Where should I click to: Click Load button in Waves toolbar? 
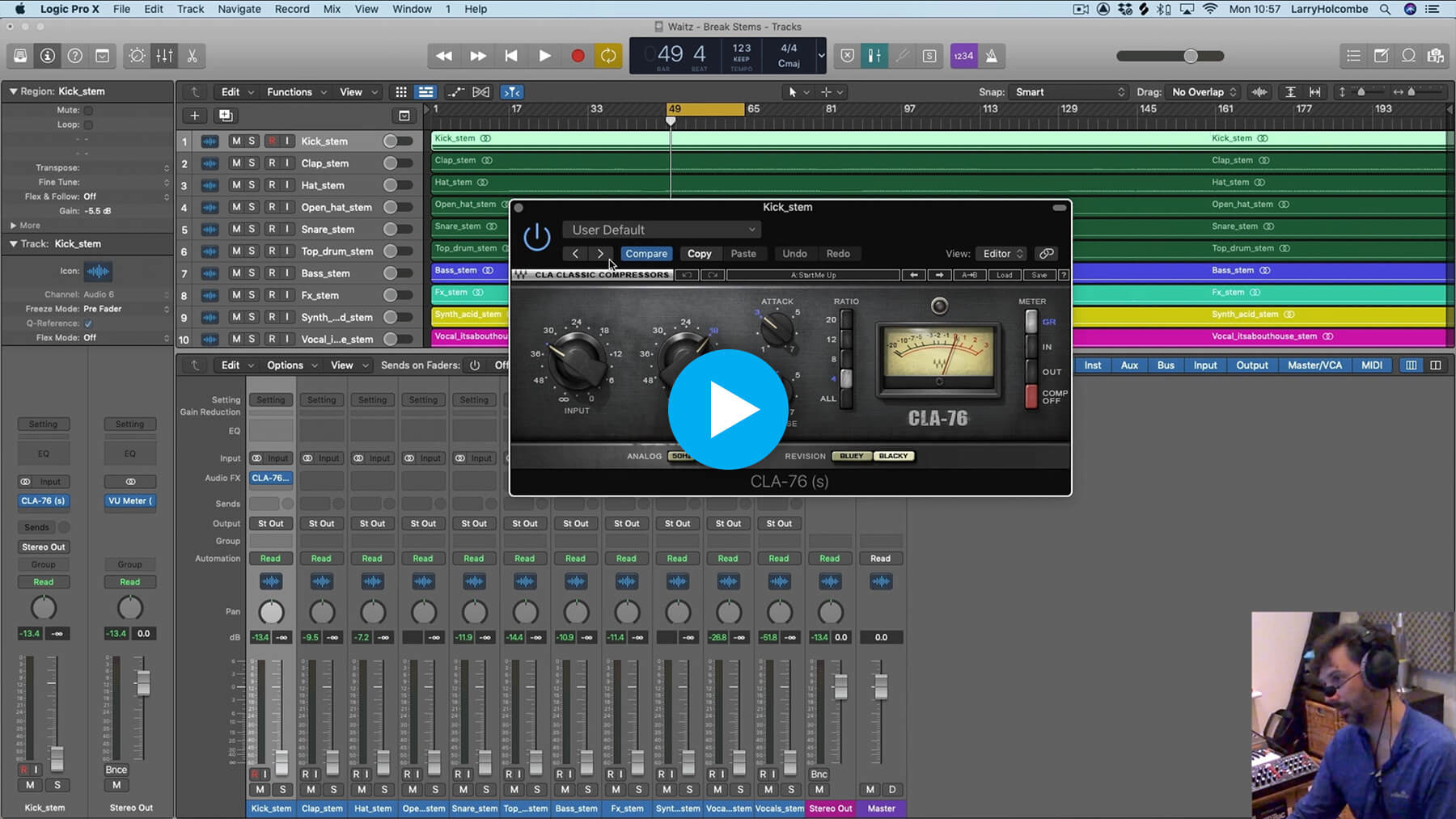(x=1004, y=275)
